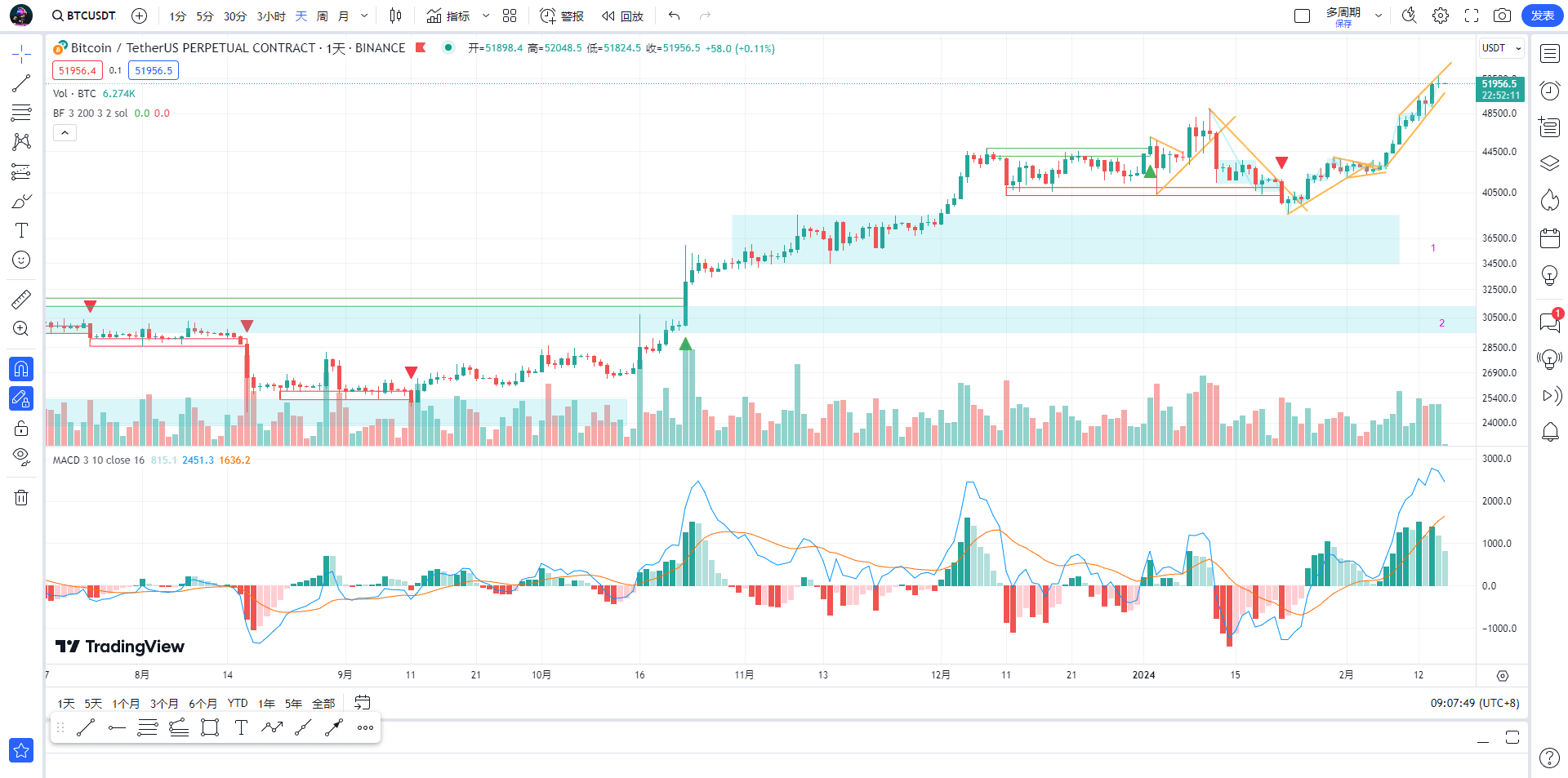Switch to the 1分 timeframe
1568x778 pixels.
[177, 16]
